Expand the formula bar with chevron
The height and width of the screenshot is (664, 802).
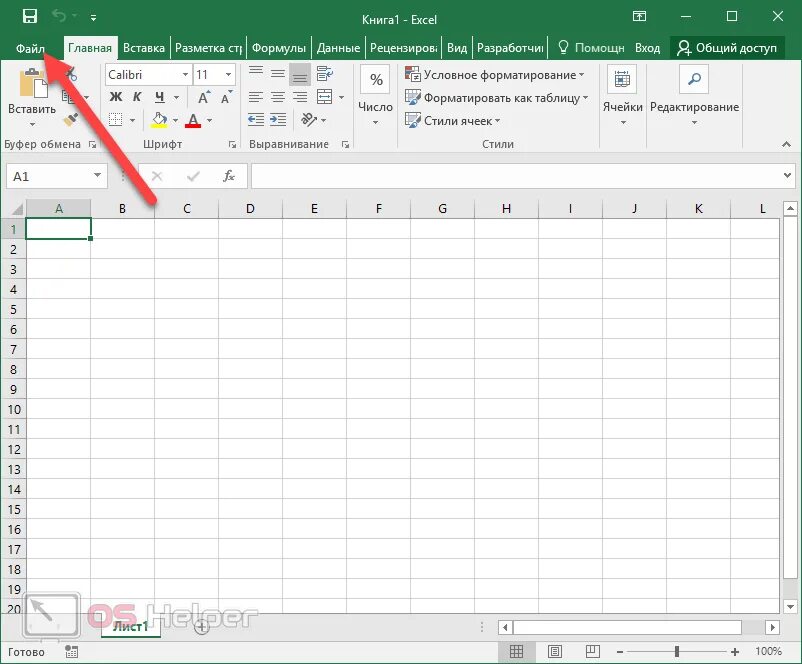pos(787,175)
